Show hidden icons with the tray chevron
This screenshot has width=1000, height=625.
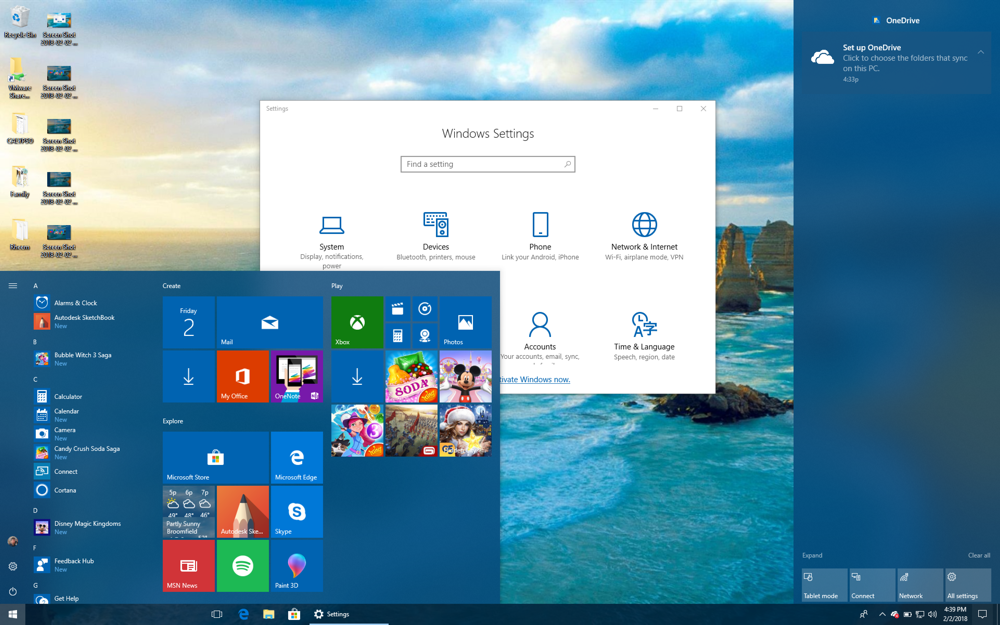click(881, 614)
